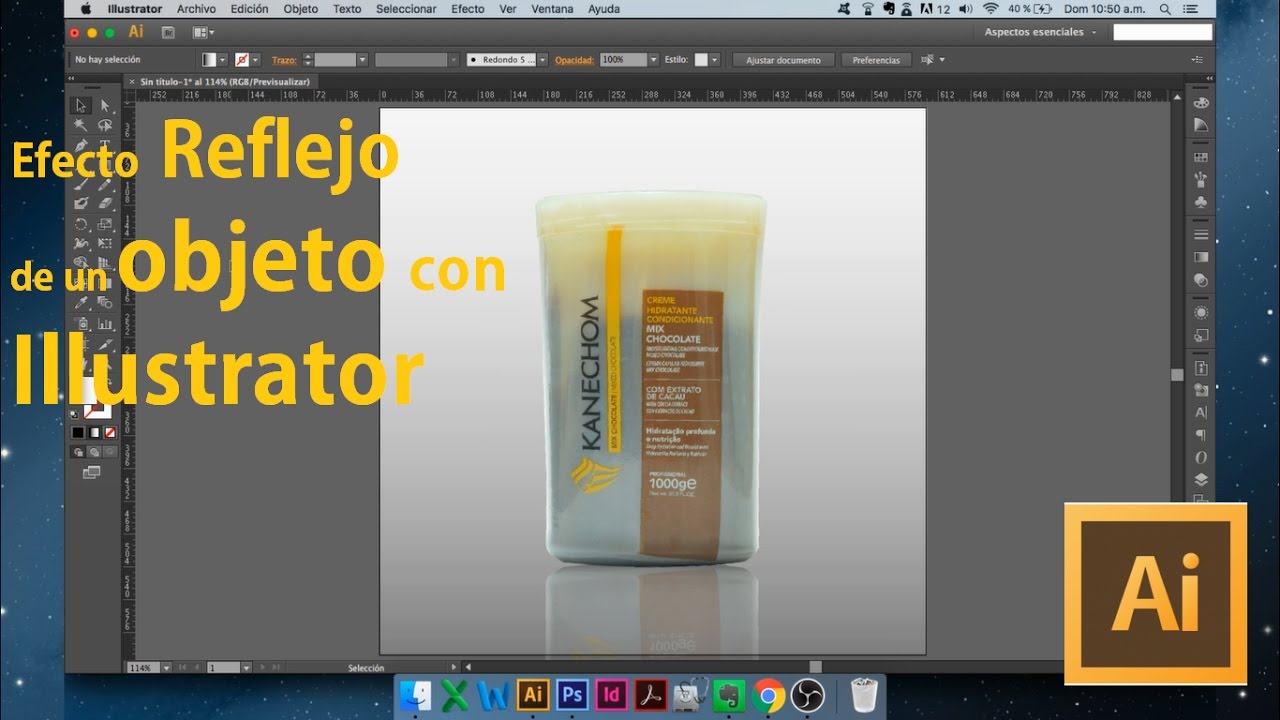Image resolution: width=1280 pixels, height=720 pixels.
Task: Click the Preferencias button
Action: [876, 60]
